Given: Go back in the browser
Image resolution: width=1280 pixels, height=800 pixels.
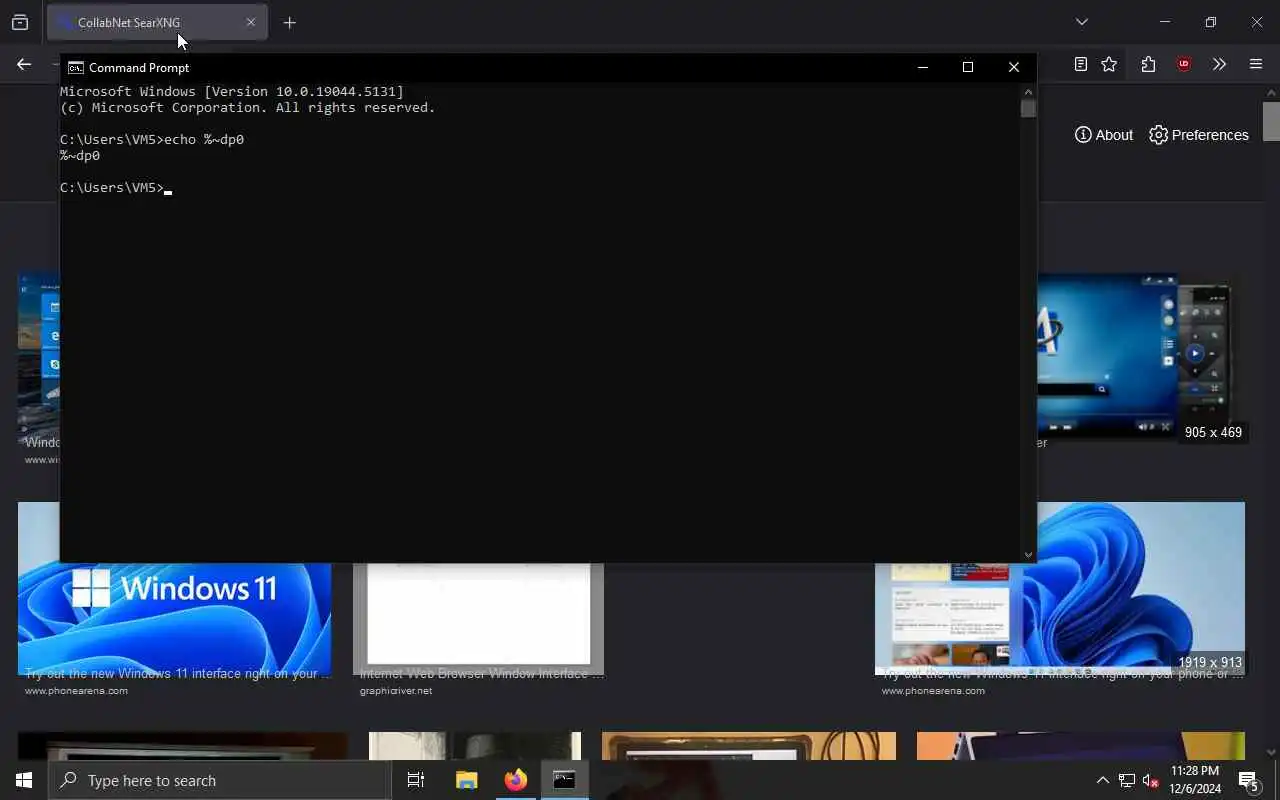Looking at the screenshot, I should pos(24,64).
